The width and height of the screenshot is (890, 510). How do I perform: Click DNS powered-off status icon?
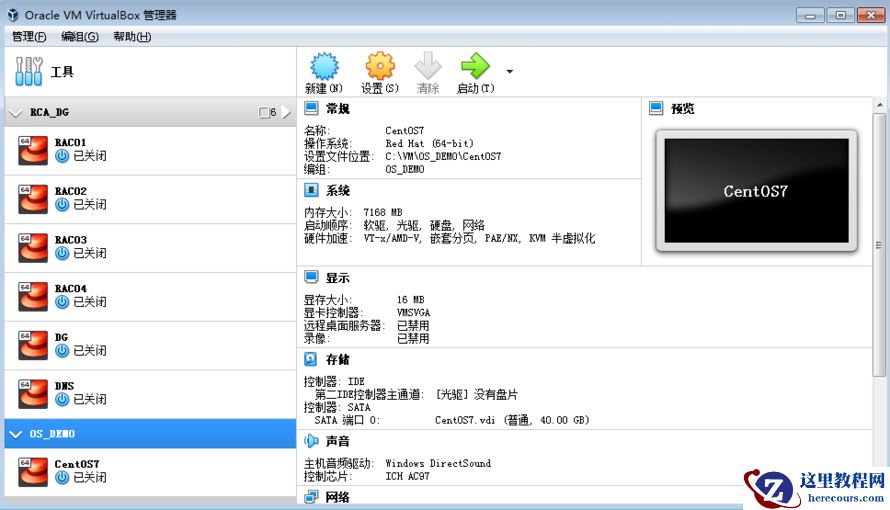62,399
